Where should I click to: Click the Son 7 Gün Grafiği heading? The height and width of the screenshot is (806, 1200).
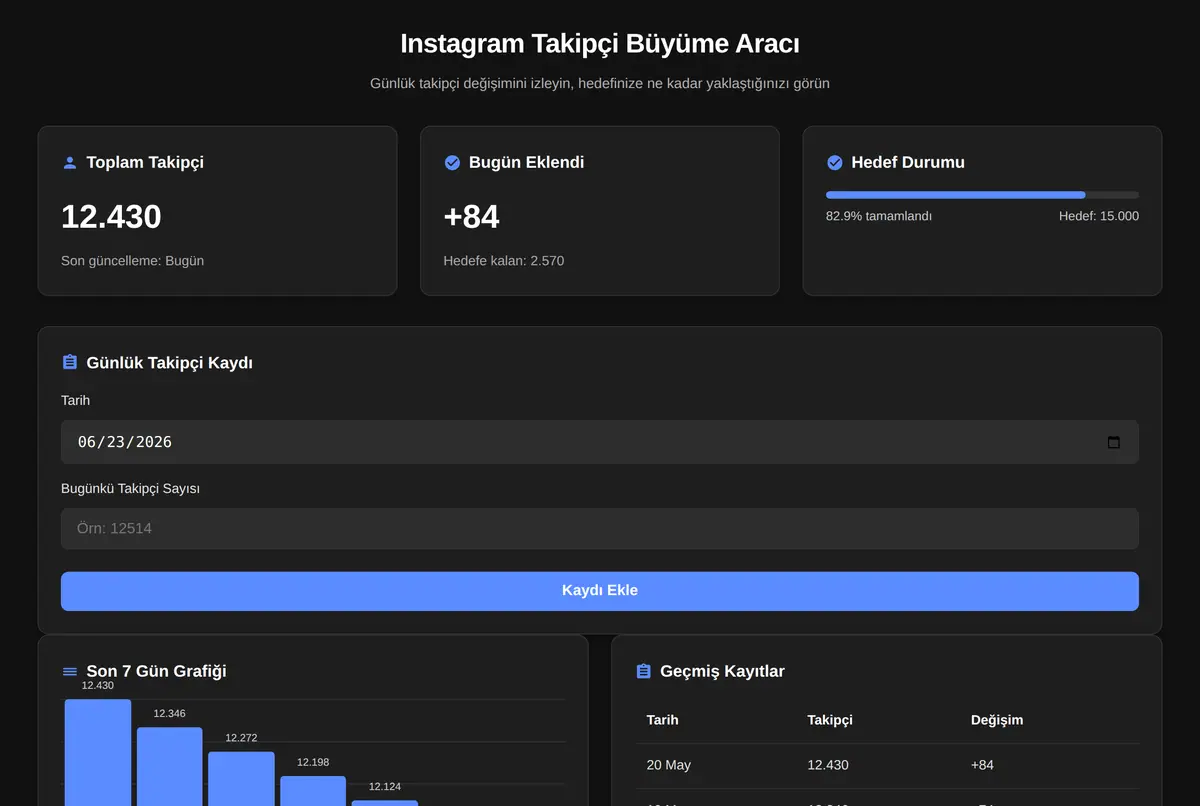pyautogui.click(x=157, y=671)
